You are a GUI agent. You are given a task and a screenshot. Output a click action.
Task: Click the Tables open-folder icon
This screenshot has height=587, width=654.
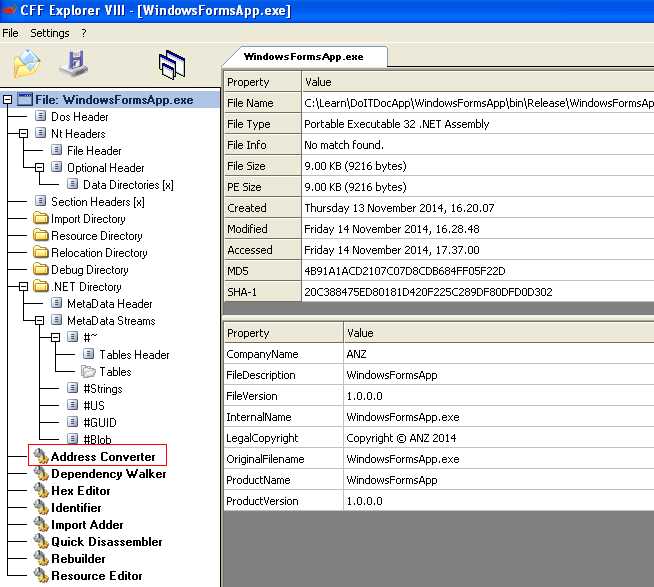88,371
